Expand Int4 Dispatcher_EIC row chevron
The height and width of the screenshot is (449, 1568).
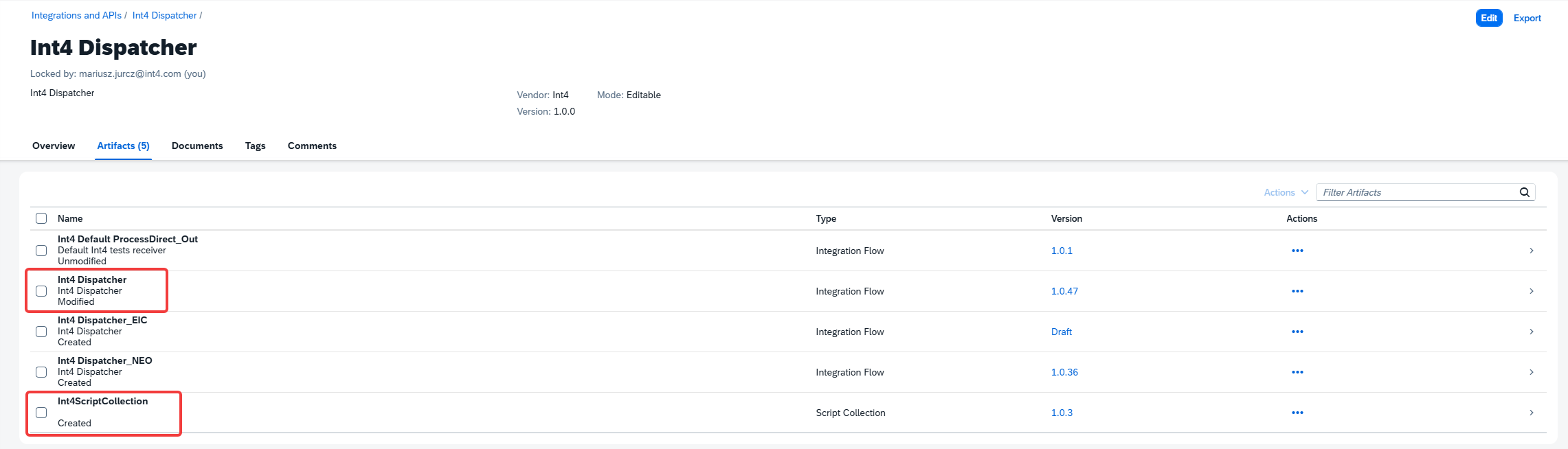point(1532,332)
